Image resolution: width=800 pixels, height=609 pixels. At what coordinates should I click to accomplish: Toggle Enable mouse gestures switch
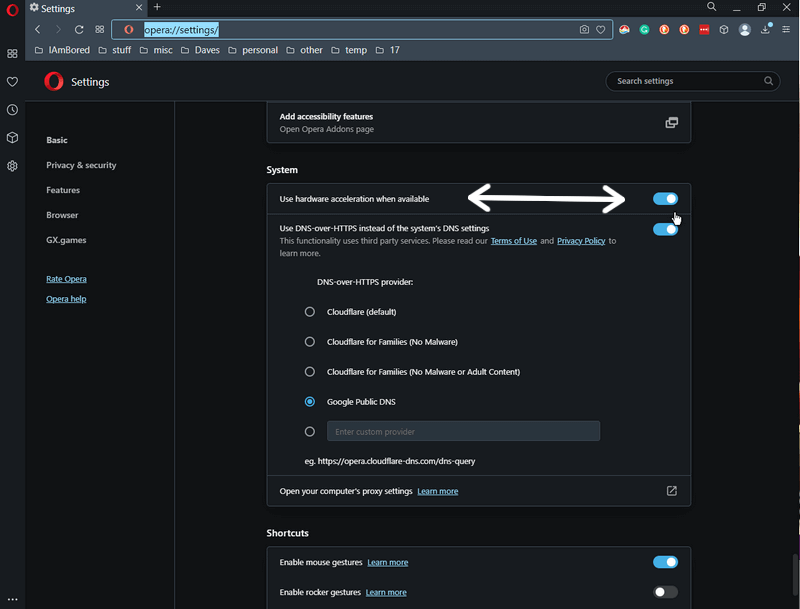pyautogui.click(x=665, y=562)
